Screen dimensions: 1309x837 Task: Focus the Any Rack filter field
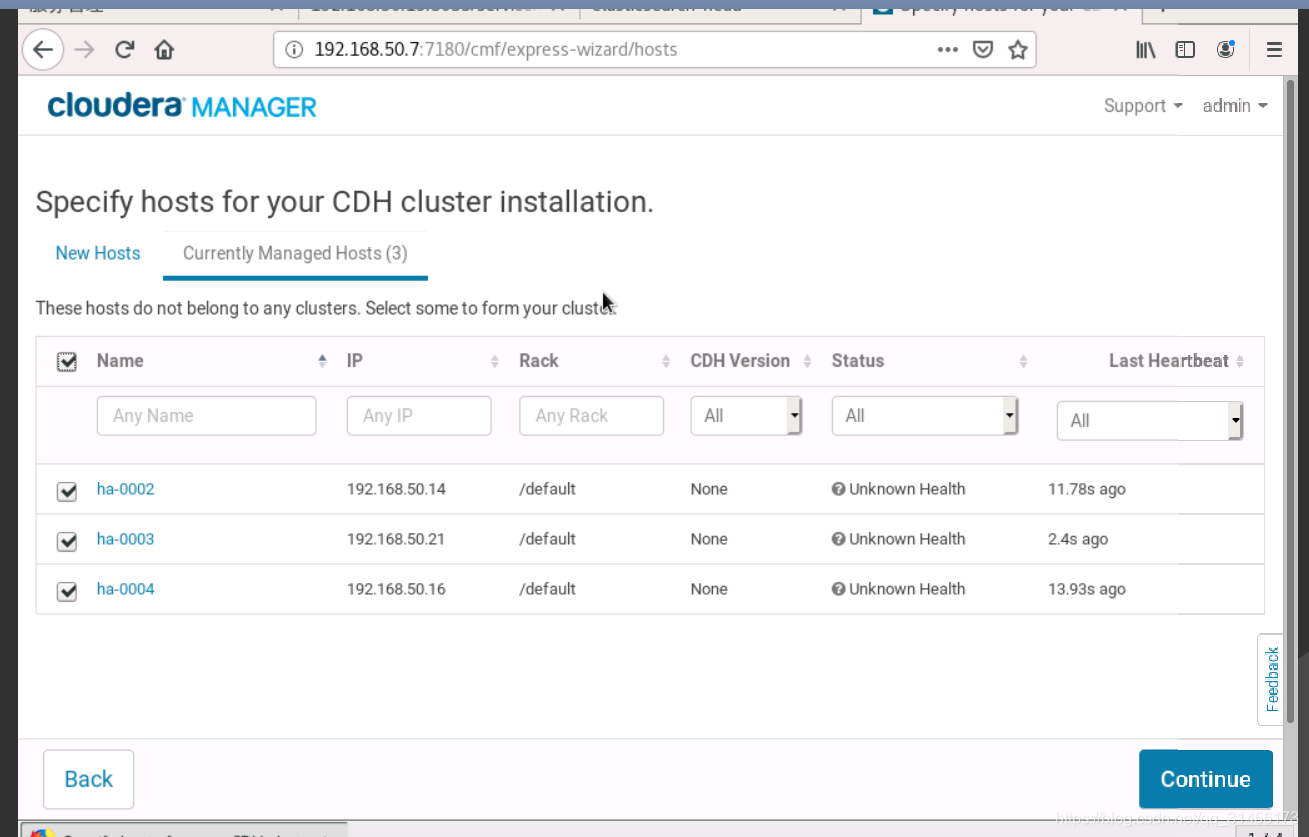click(x=591, y=415)
